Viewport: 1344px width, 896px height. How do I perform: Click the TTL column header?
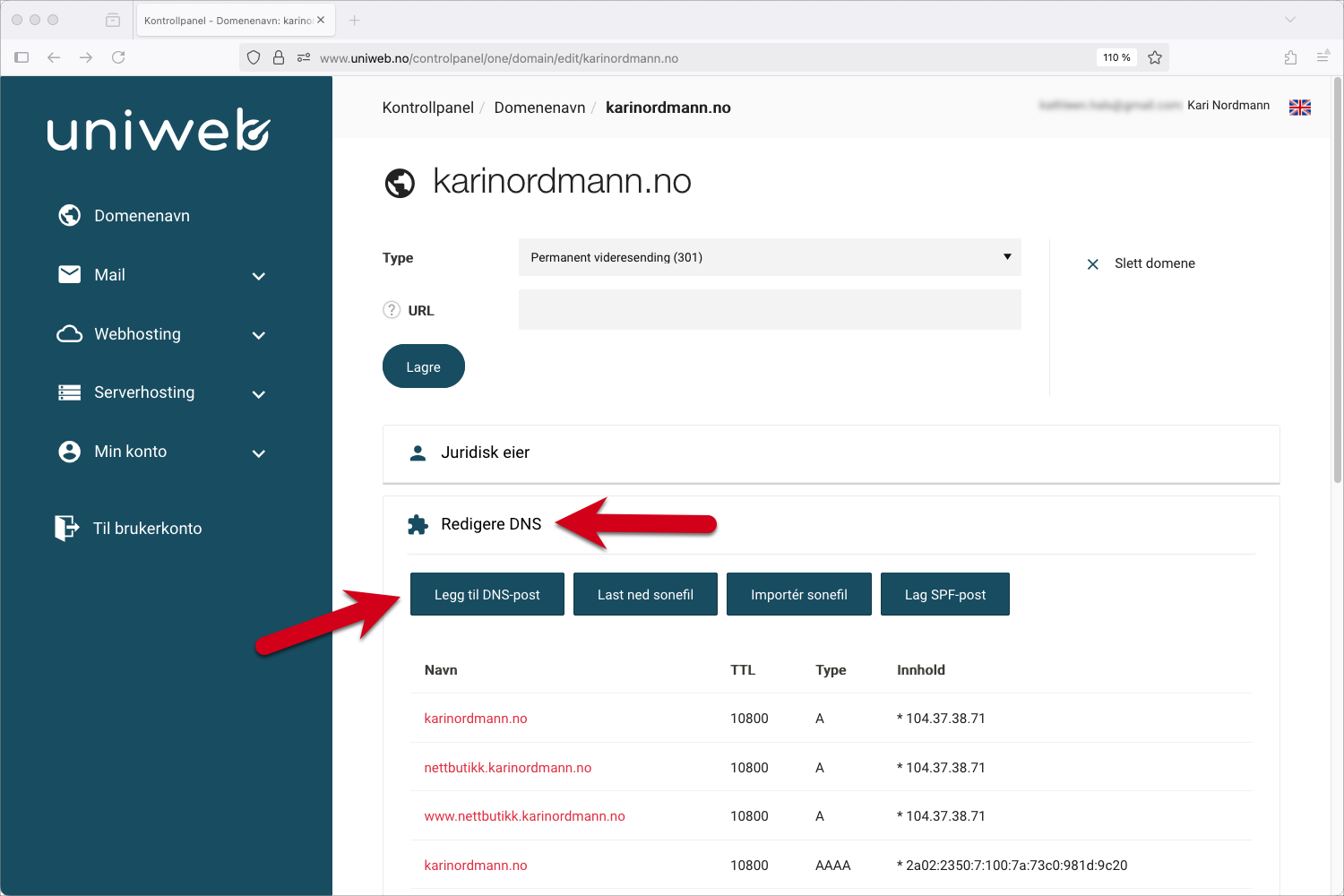743,670
